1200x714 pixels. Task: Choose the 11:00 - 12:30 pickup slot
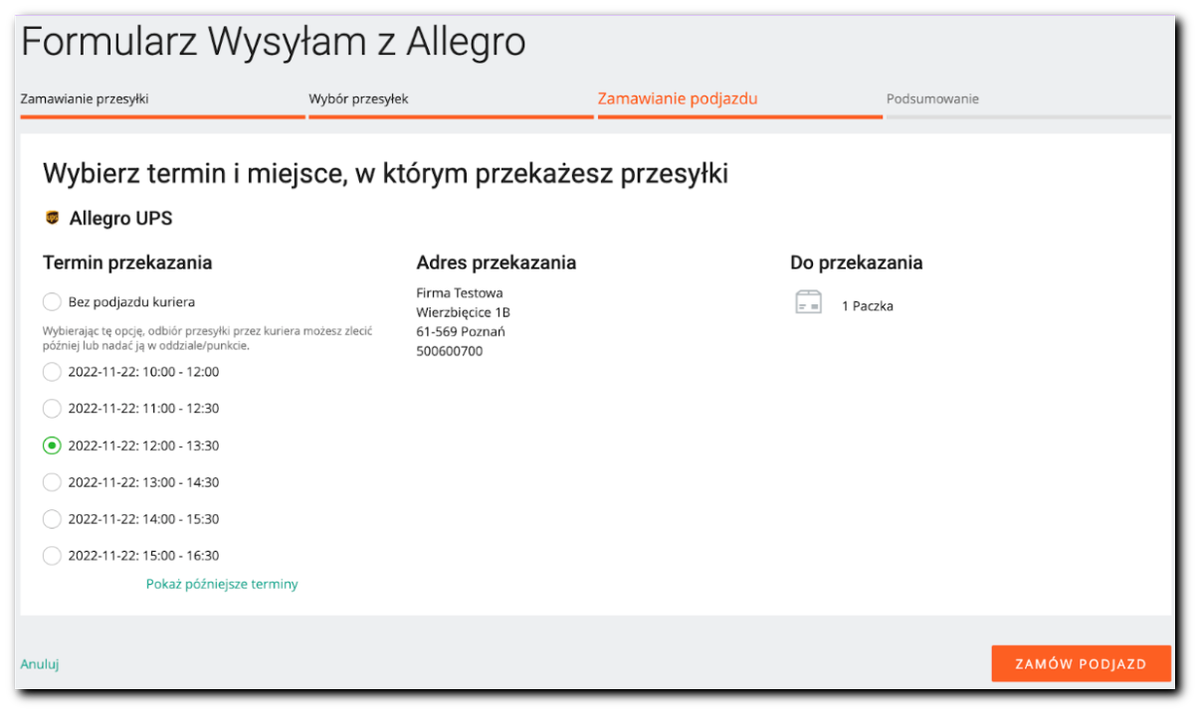[52, 408]
